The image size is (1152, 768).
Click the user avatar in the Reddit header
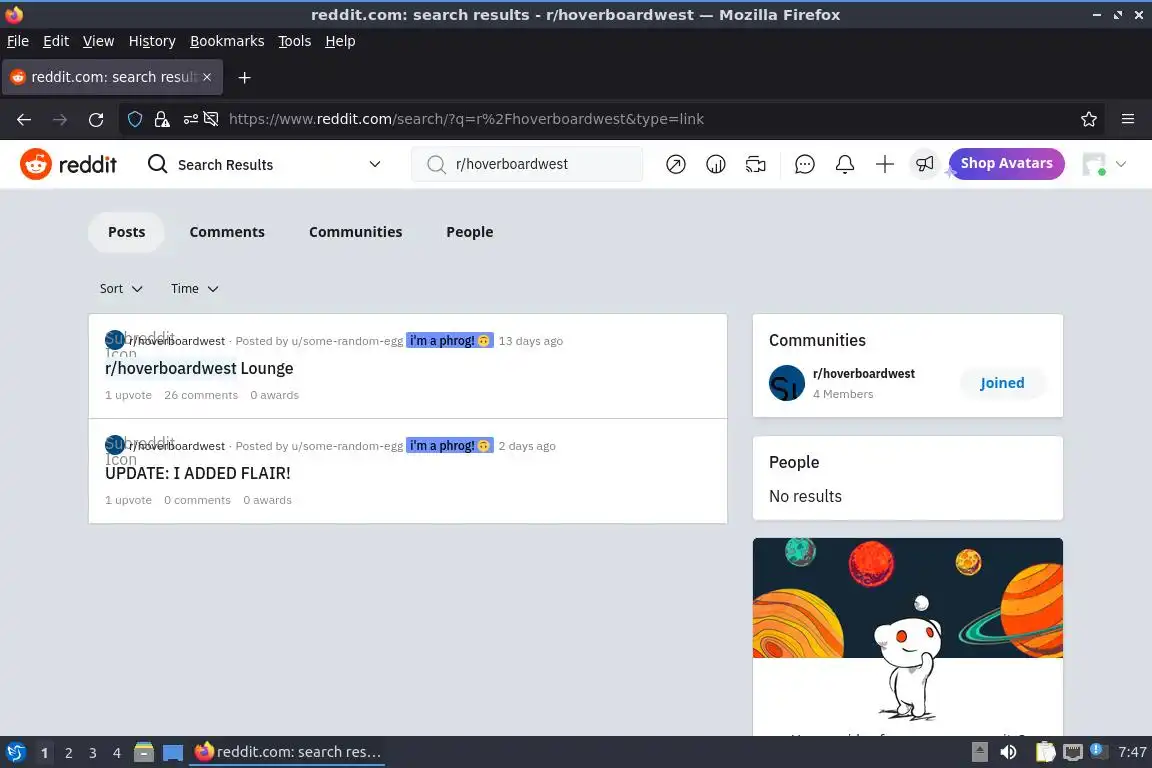coord(1094,164)
